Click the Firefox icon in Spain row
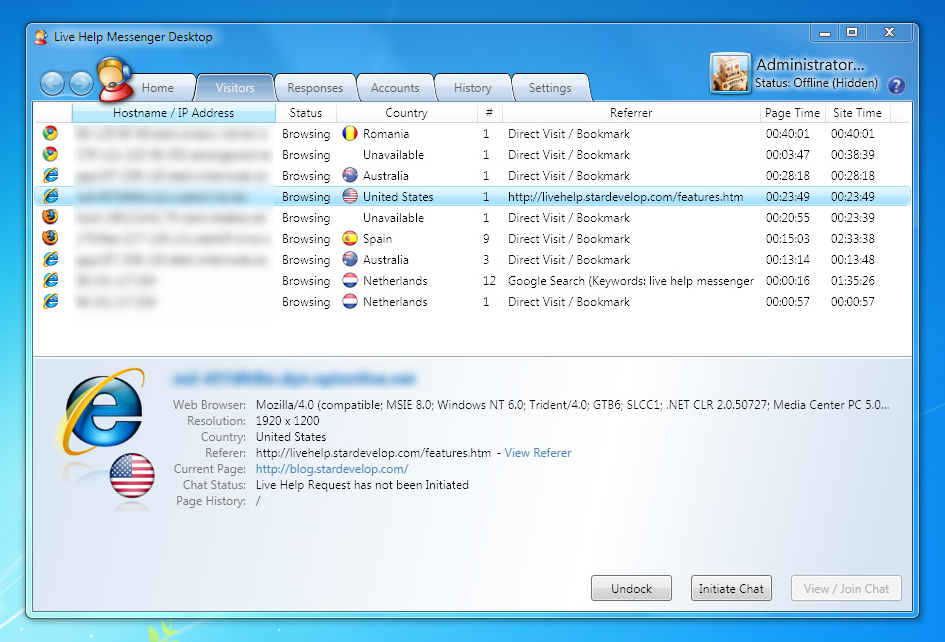This screenshot has height=642, width=945. [50, 238]
